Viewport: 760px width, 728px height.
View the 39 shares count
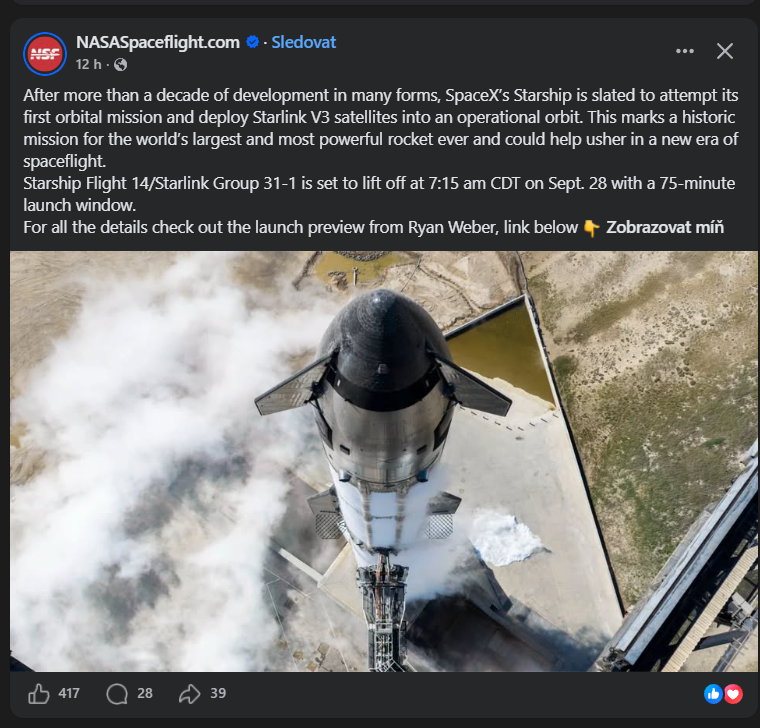point(218,694)
